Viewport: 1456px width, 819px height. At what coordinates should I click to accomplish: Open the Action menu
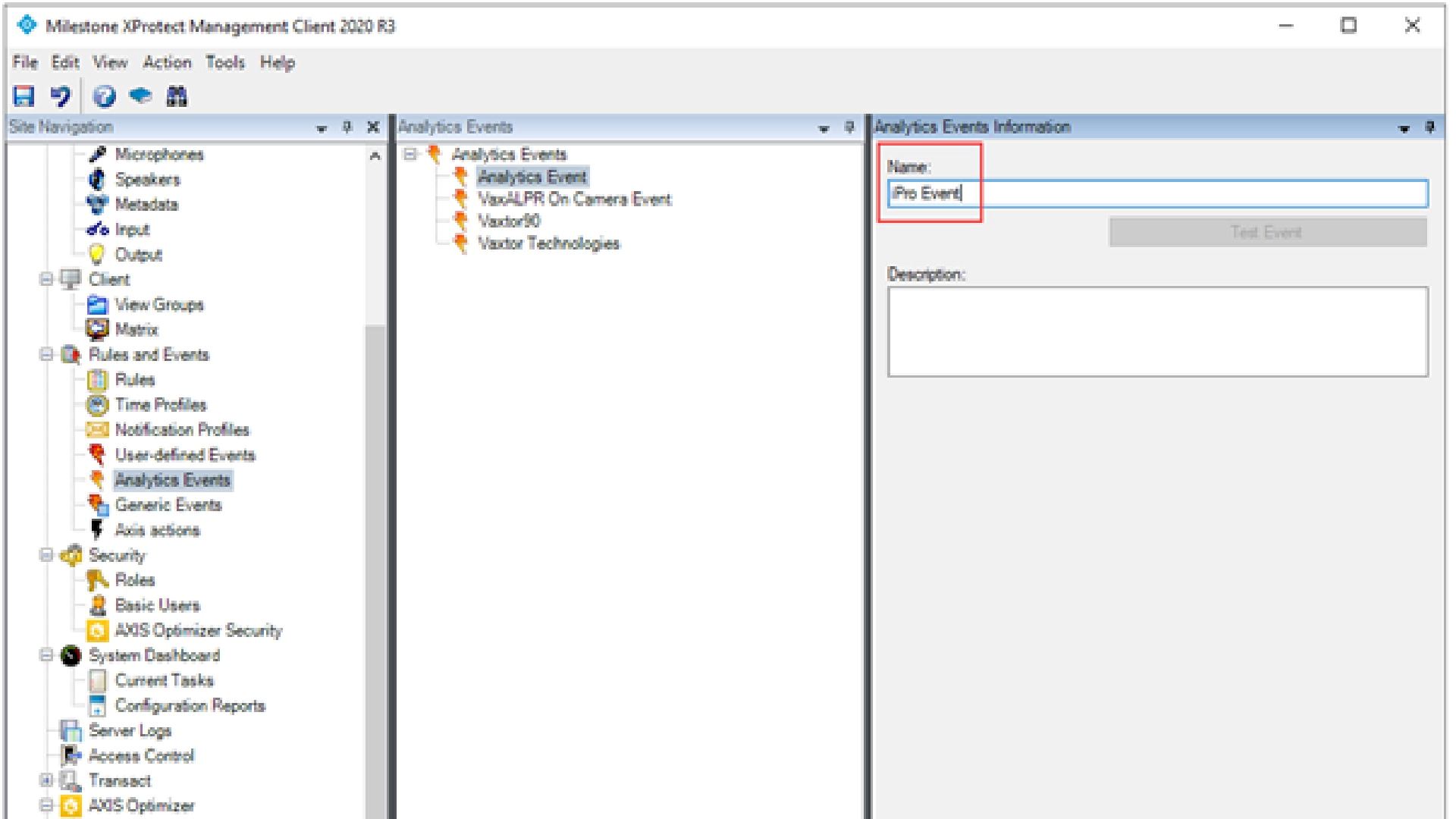[x=167, y=62]
